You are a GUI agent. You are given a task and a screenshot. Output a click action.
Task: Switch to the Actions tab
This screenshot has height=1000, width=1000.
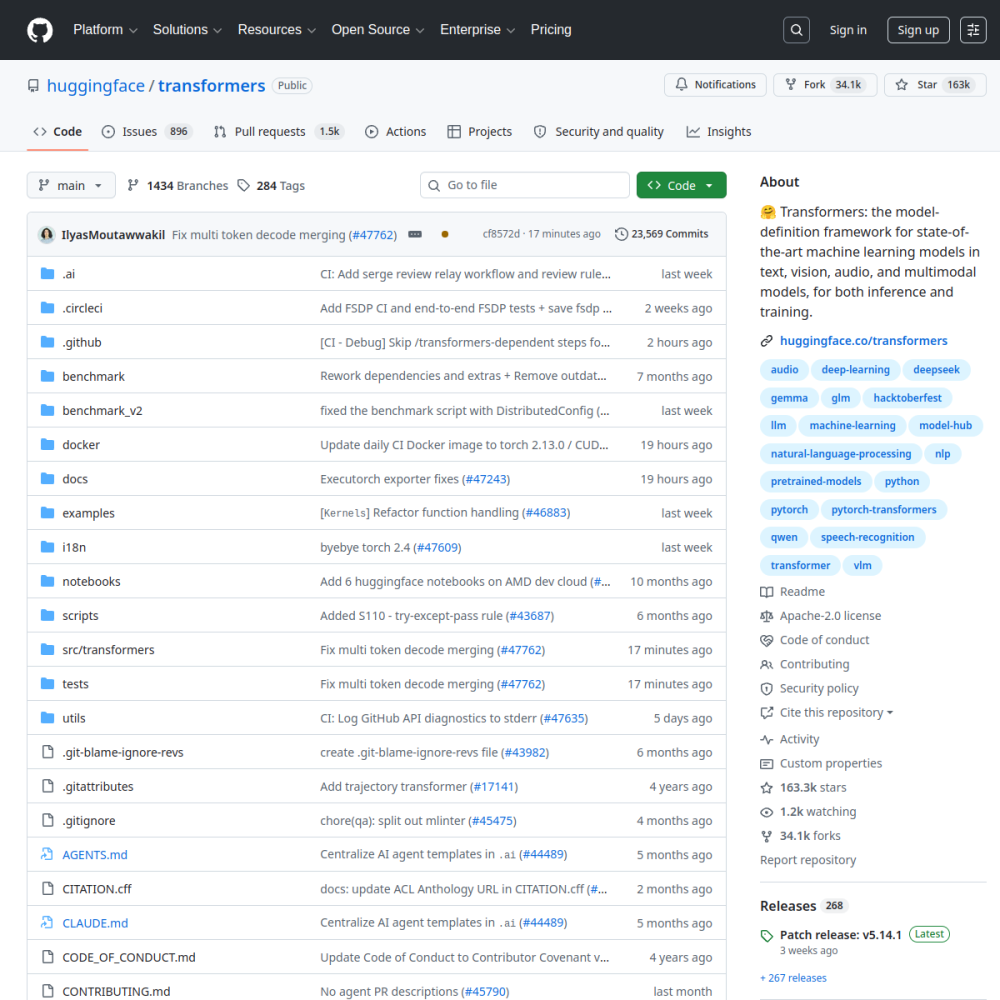pos(395,132)
